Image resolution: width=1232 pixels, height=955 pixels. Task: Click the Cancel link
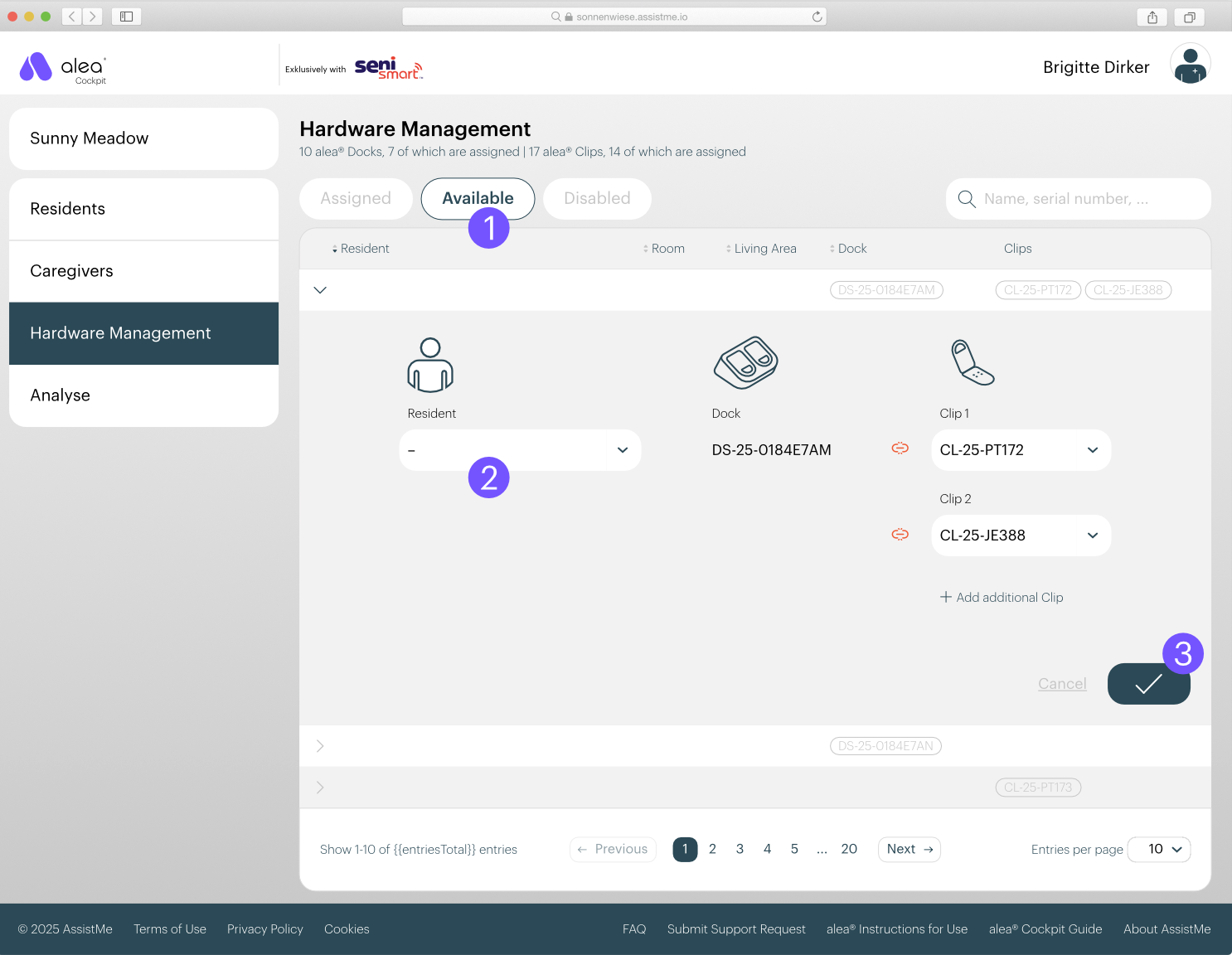(1062, 684)
